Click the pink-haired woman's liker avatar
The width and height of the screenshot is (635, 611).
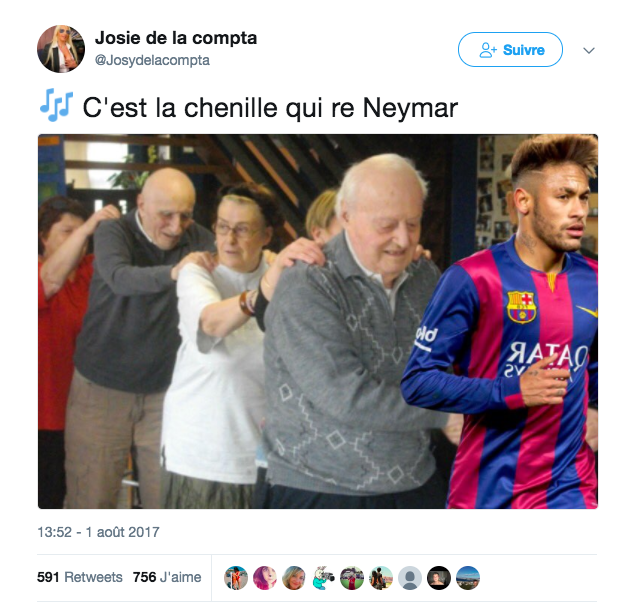click(265, 578)
